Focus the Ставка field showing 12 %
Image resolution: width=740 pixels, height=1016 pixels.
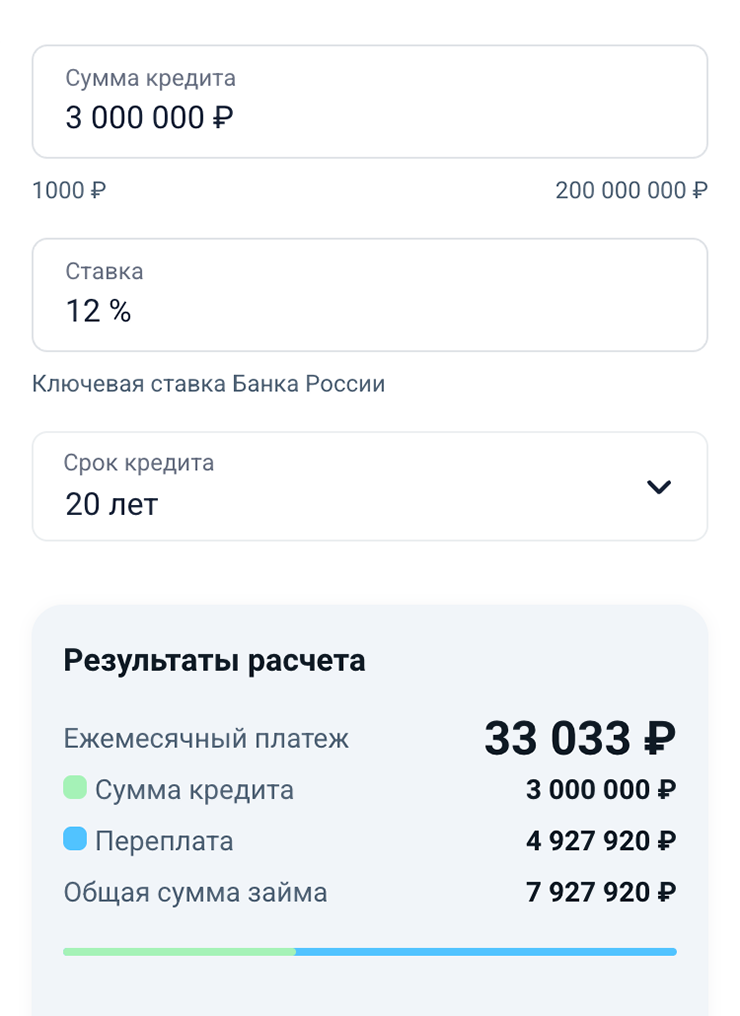369,295
